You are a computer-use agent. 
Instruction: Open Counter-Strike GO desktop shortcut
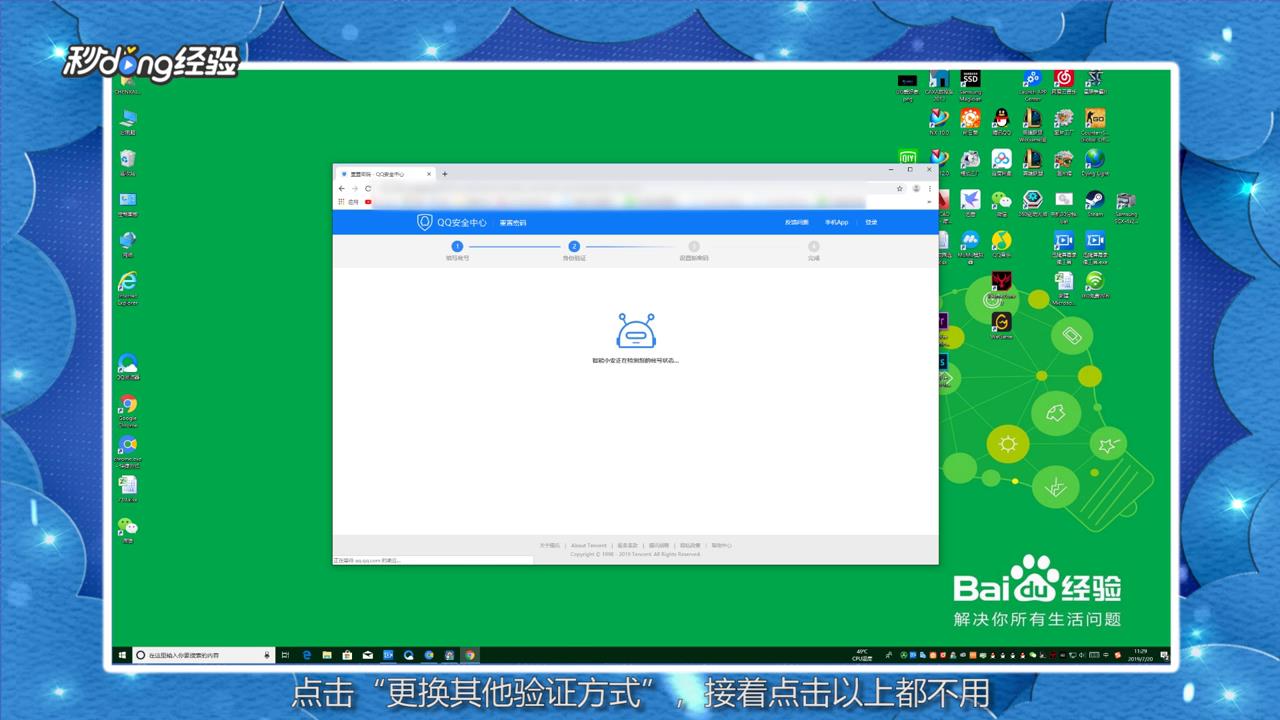pos(1095,124)
